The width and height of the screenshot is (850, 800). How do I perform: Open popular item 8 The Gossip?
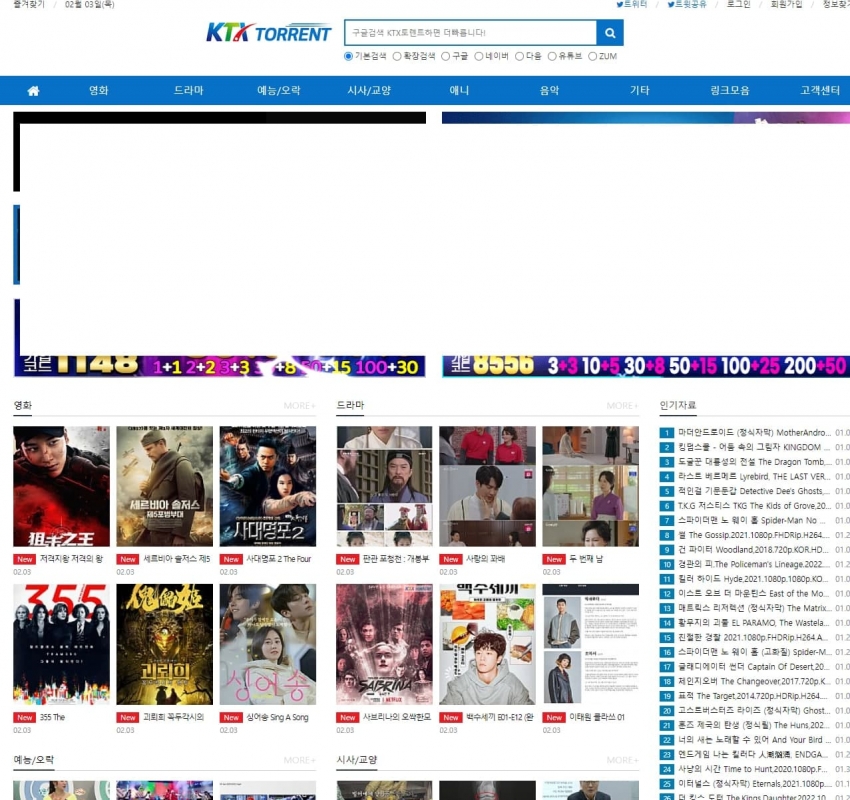[754, 535]
